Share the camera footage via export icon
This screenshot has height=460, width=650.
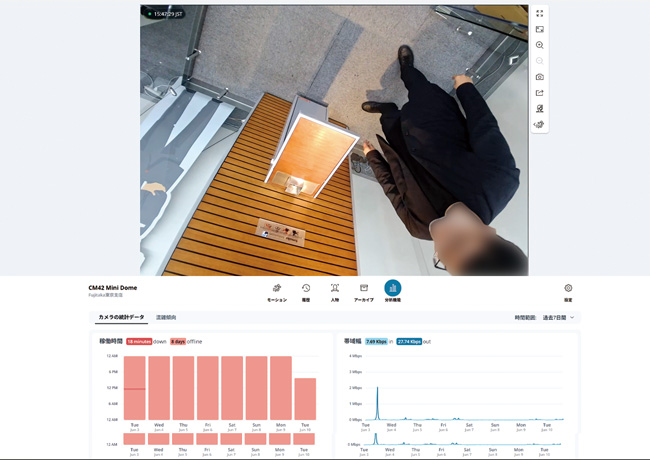click(x=539, y=93)
